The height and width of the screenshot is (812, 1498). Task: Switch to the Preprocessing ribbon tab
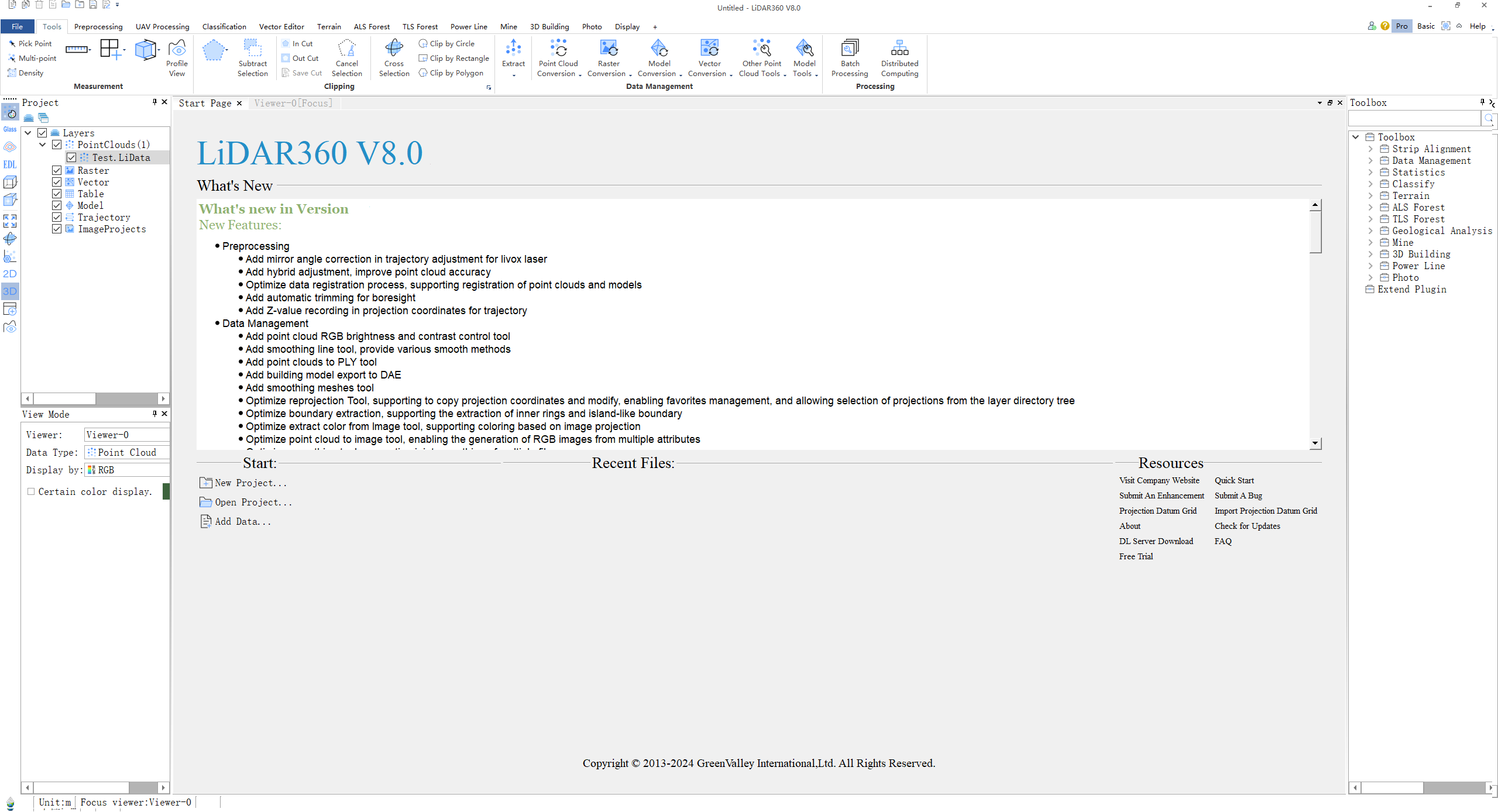98,26
